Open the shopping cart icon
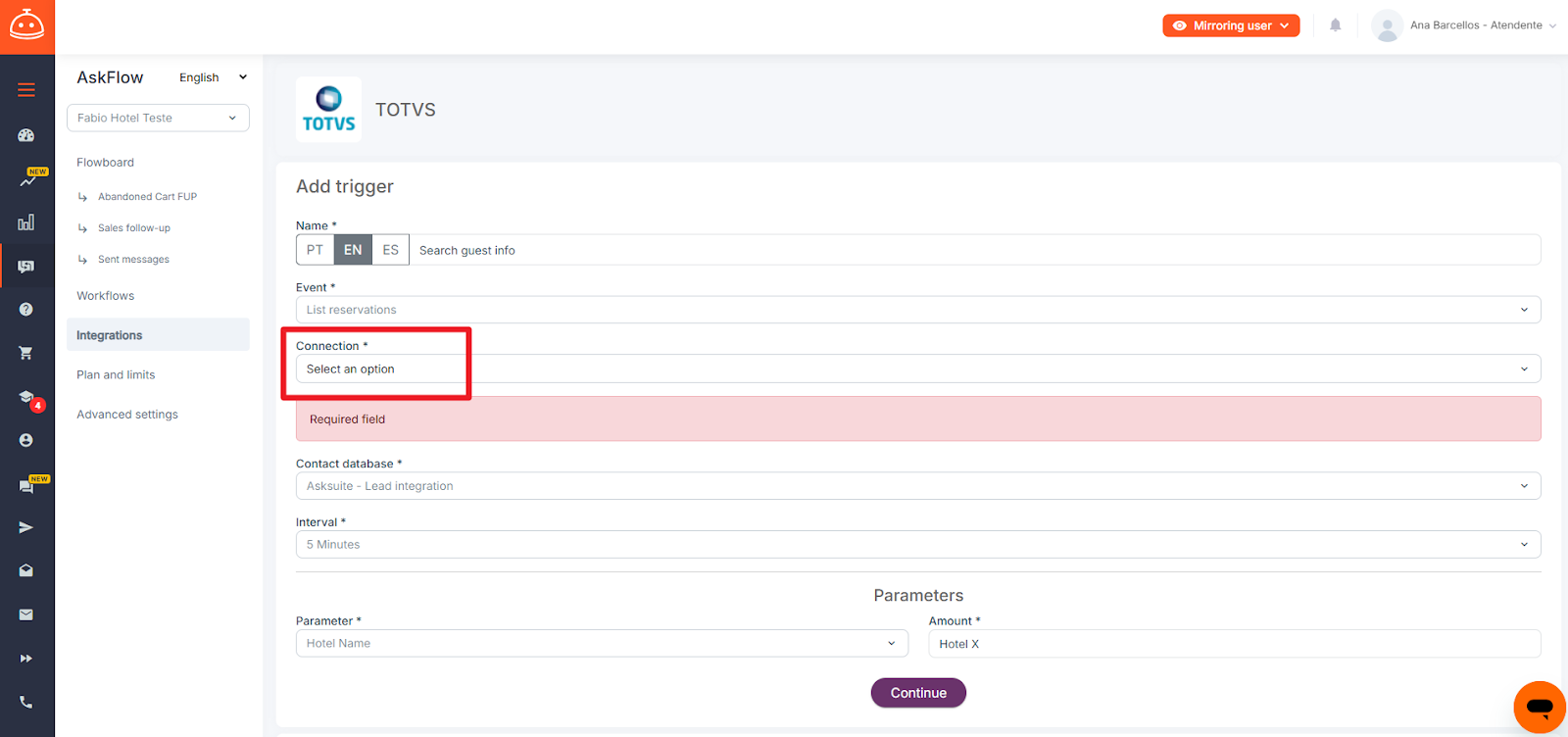 click(x=26, y=353)
